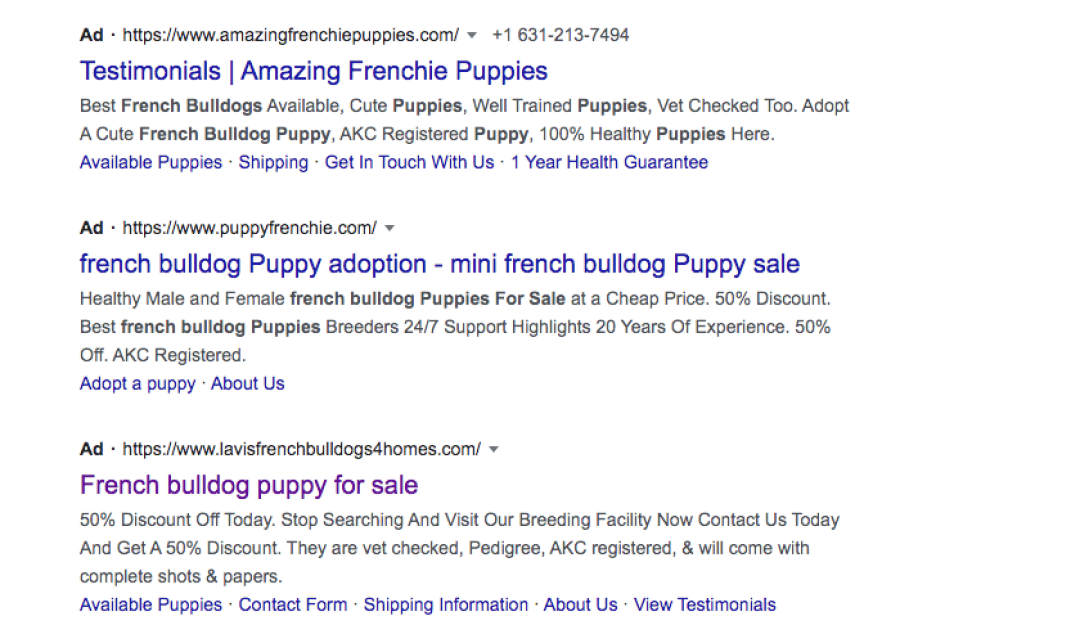1080x643 pixels.
Task: Open 'About Us' under puppyfrenchie ad
Action: point(248,384)
